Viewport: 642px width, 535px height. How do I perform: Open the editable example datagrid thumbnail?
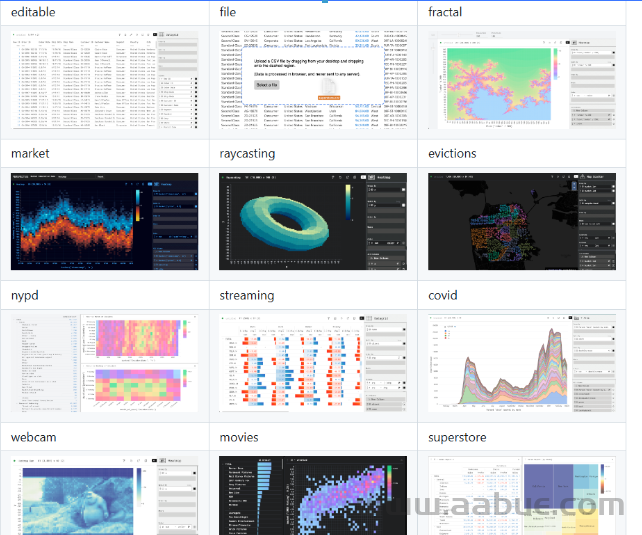tap(104, 78)
